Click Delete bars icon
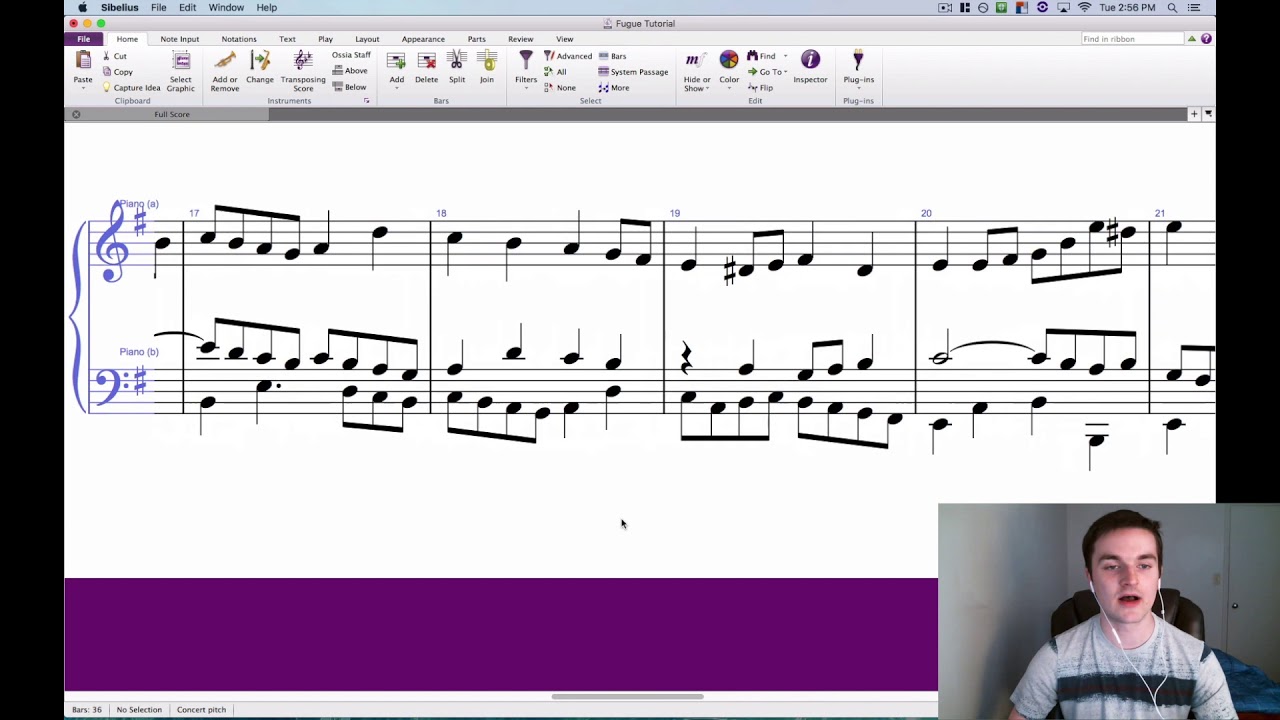Viewport: 1280px width, 720px height. [x=427, y=61]
